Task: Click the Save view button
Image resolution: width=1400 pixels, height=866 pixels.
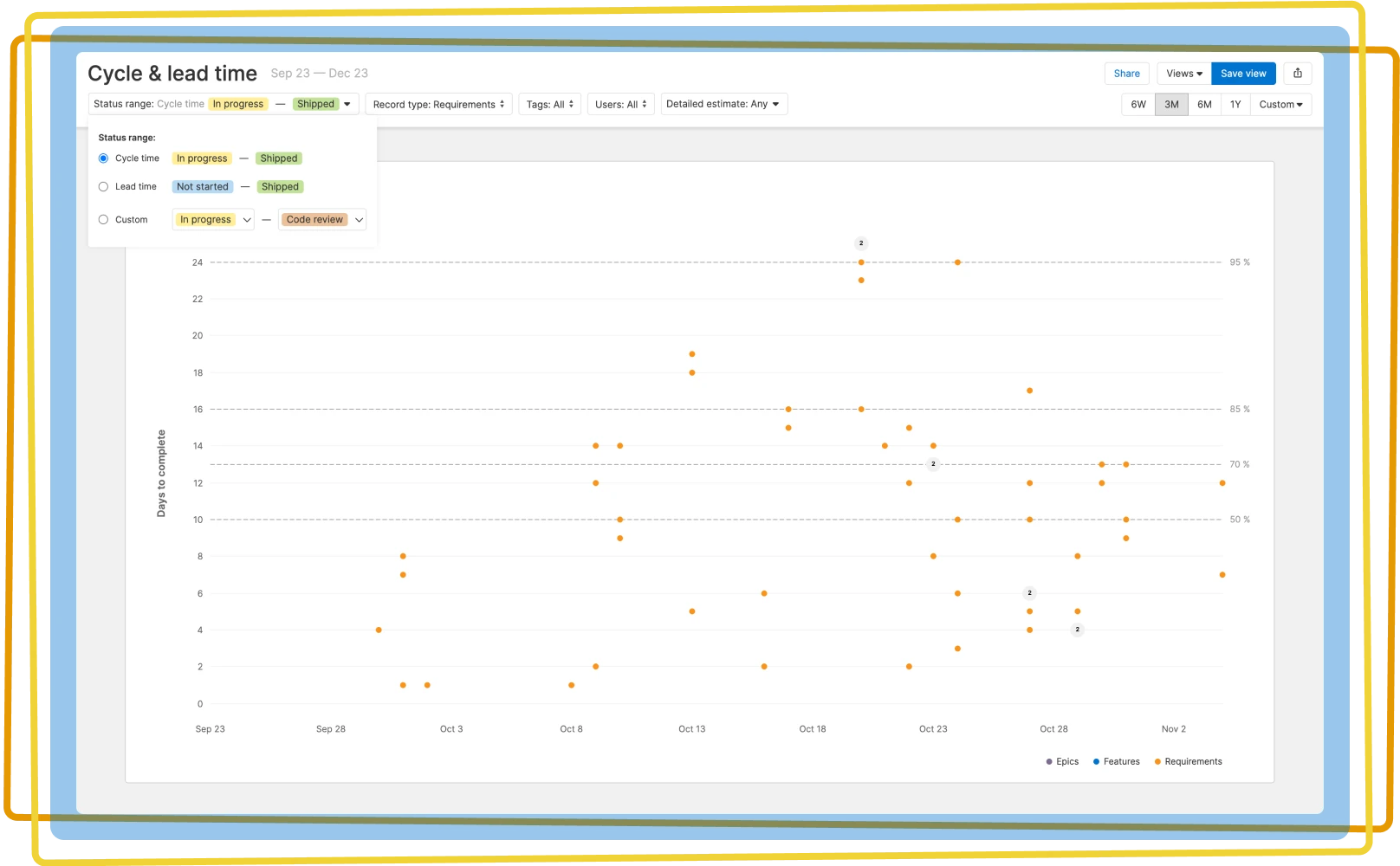Action: [1243, 74]
